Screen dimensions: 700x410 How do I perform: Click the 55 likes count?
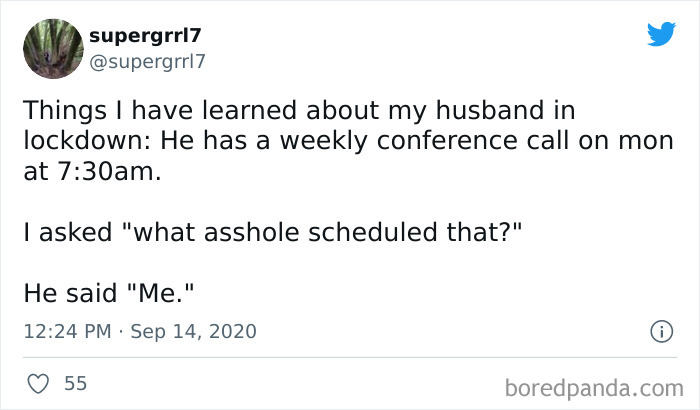(73, 384)
